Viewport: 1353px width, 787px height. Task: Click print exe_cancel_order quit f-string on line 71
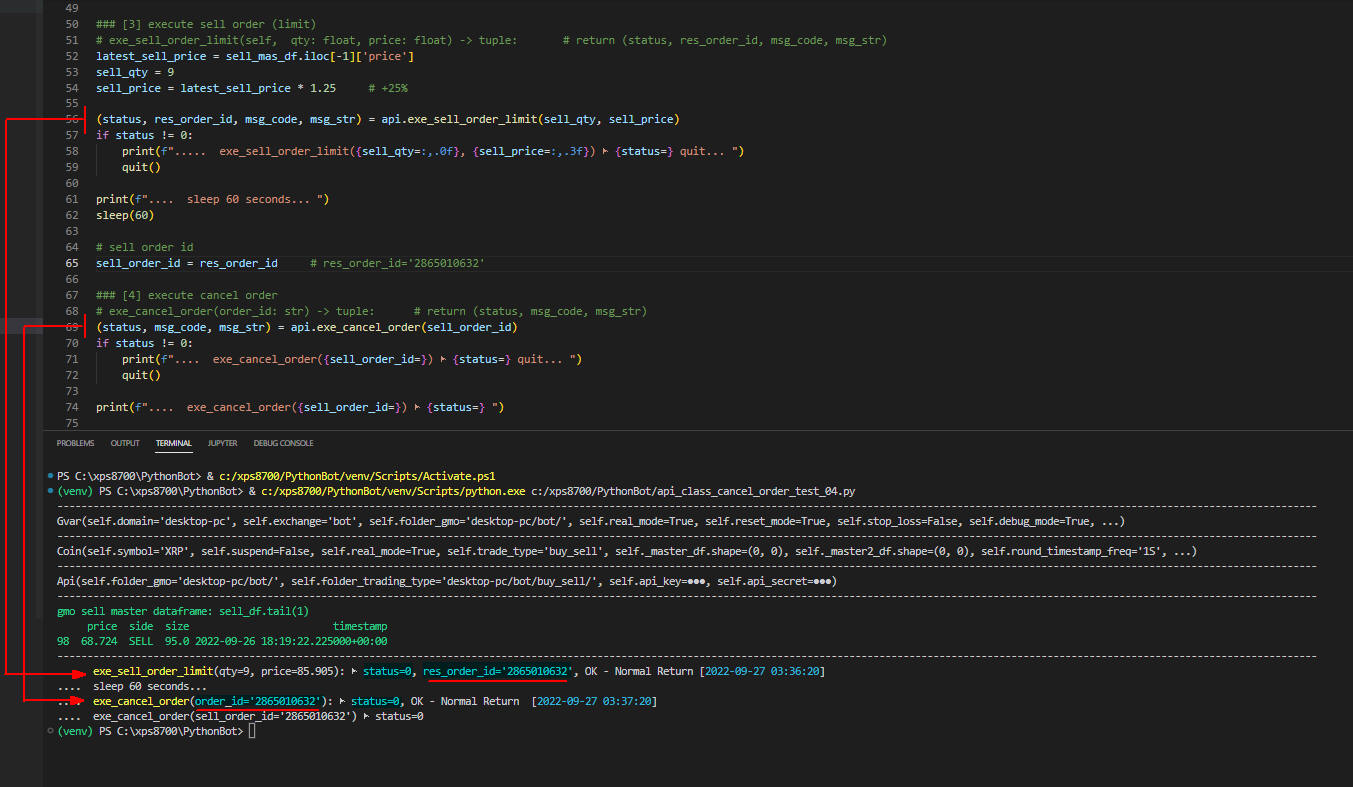click(352, 359)
